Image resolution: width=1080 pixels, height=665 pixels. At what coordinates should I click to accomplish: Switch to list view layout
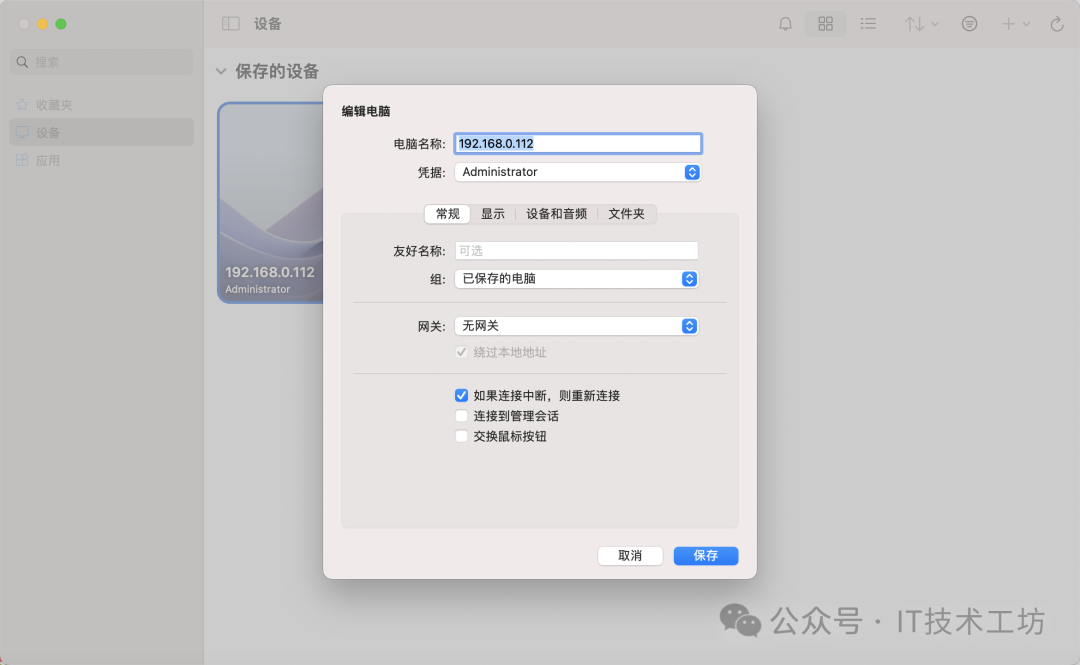(868, 23)
